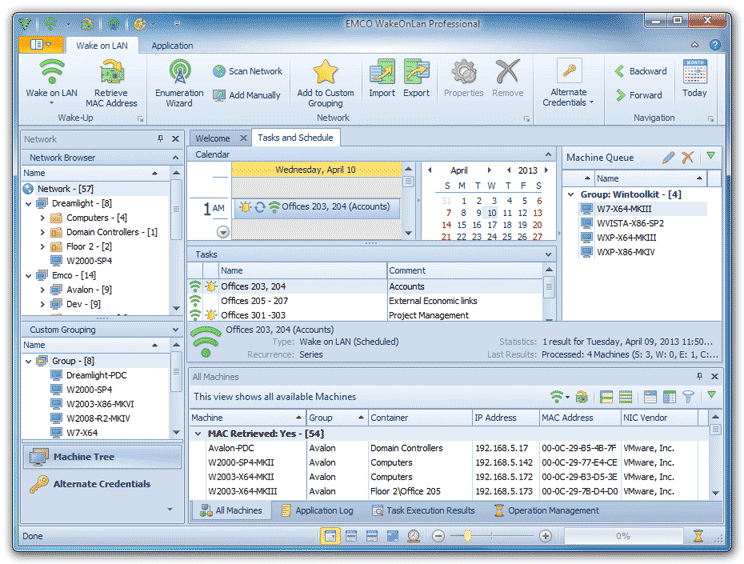Open machine Properties gear
Viewport: 744px width, 564px height.
coord(464,72)
